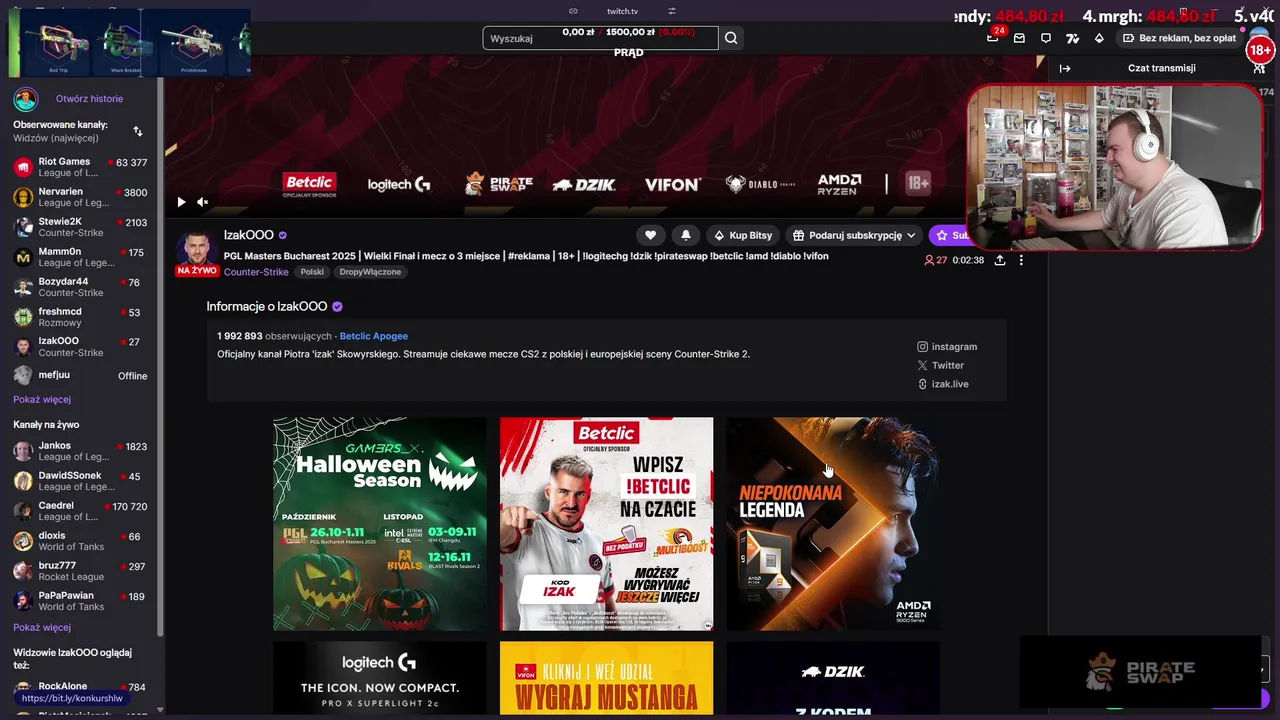Open Jankos channel in live channels
This screenshot has width=1280, height=720.
(x=80, y=451)
